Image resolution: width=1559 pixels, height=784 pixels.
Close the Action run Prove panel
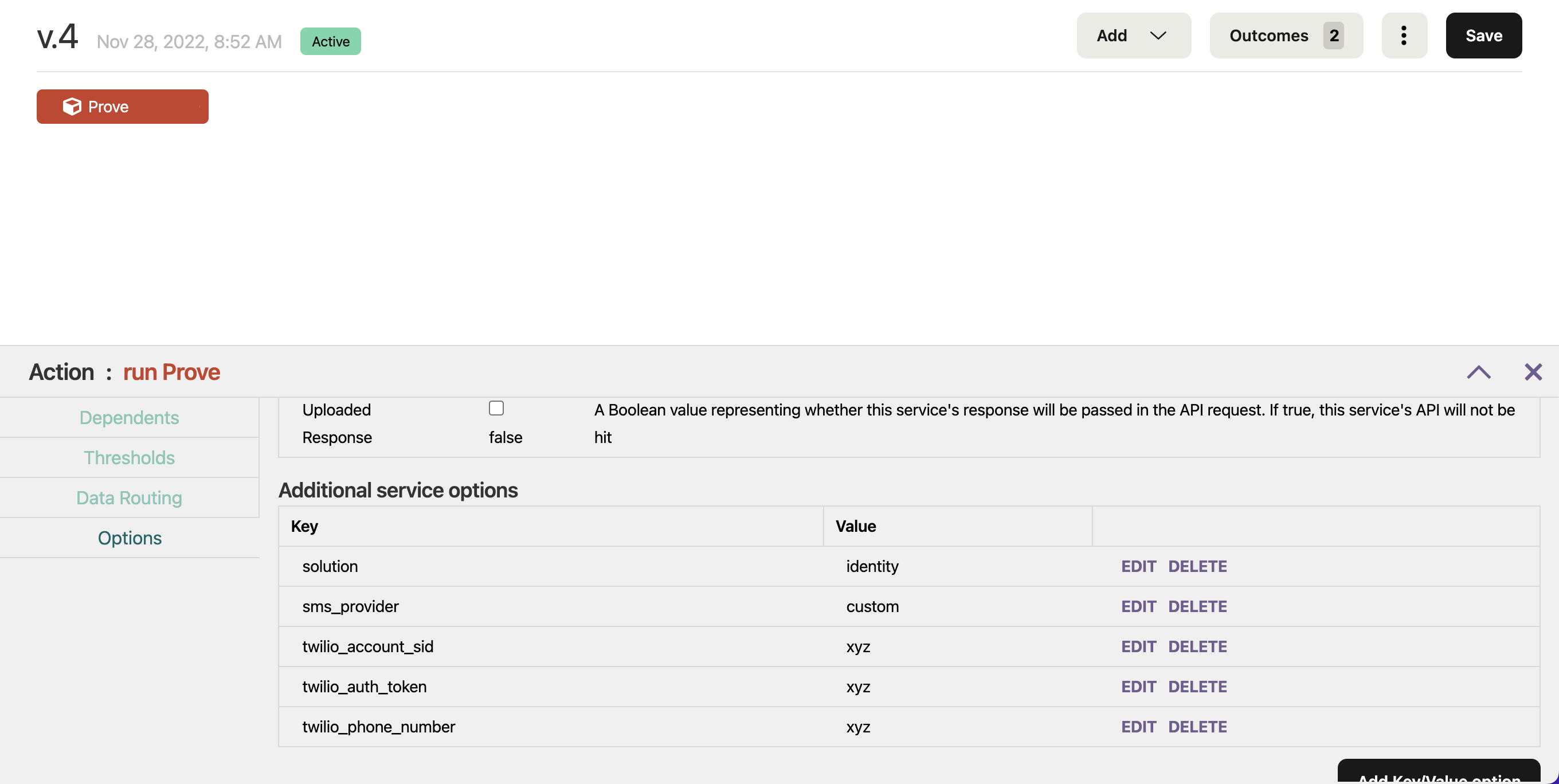coord(1533,371)
